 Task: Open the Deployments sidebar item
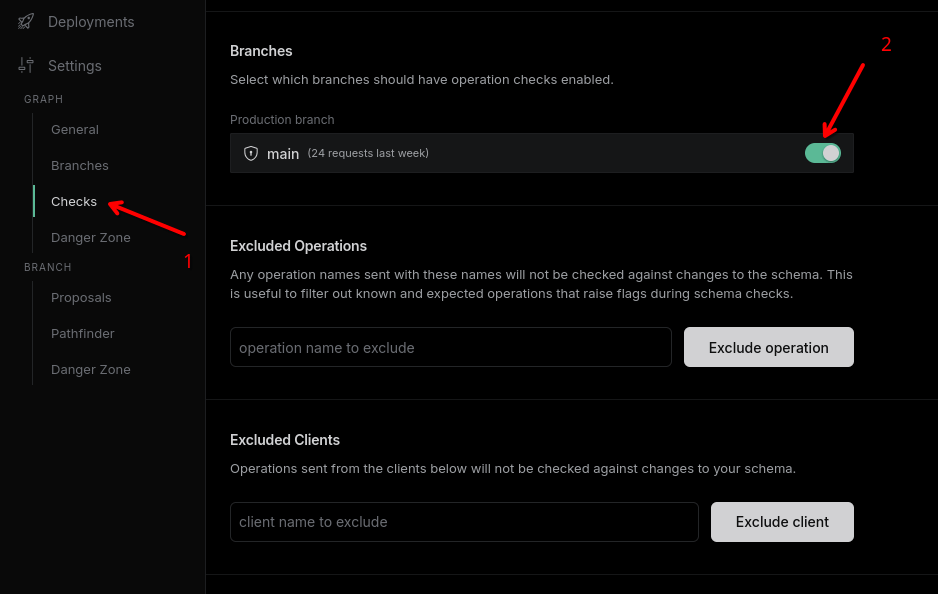(90, 21)
